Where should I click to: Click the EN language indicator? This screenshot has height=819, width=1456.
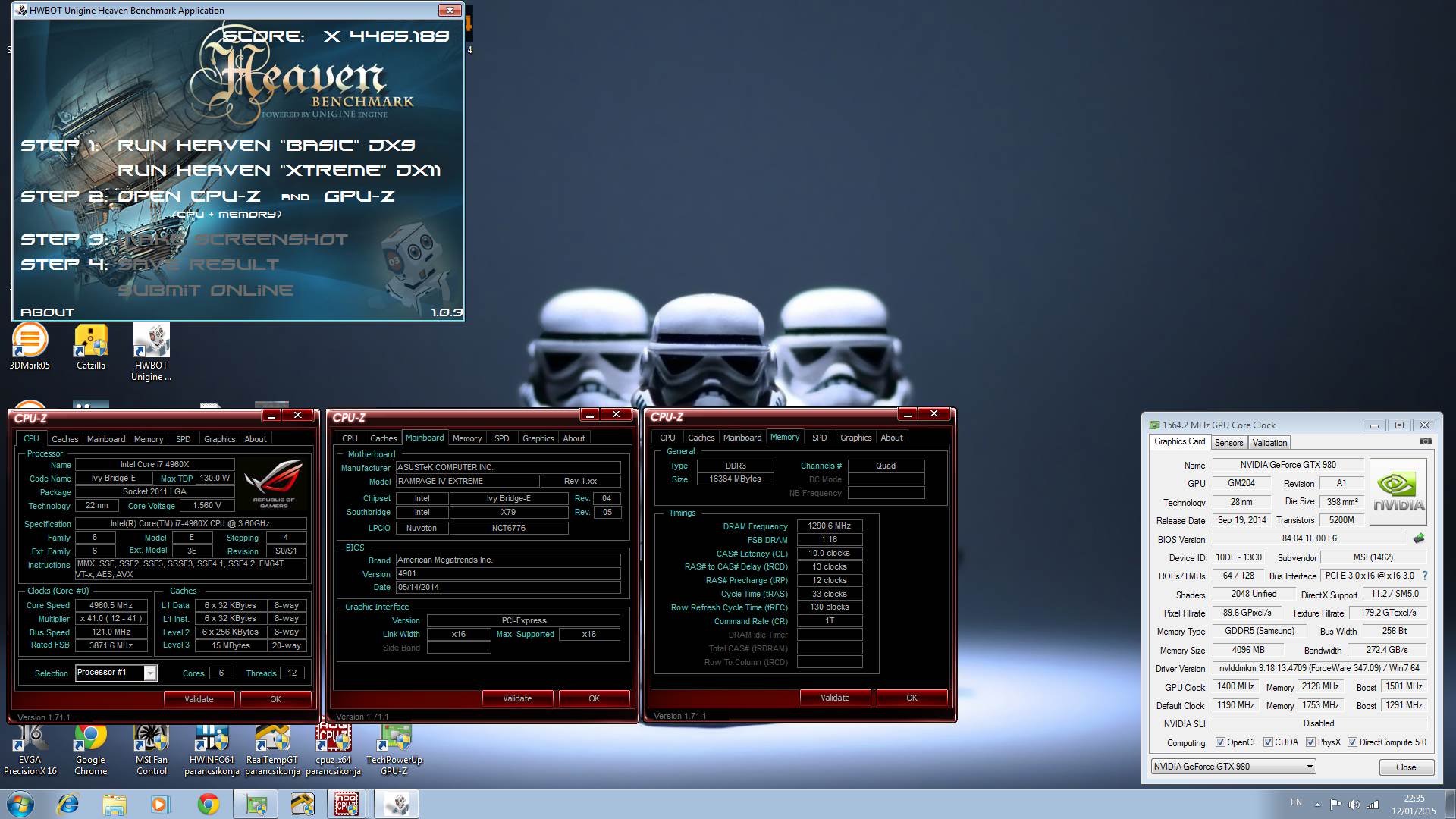[1296, 802]
